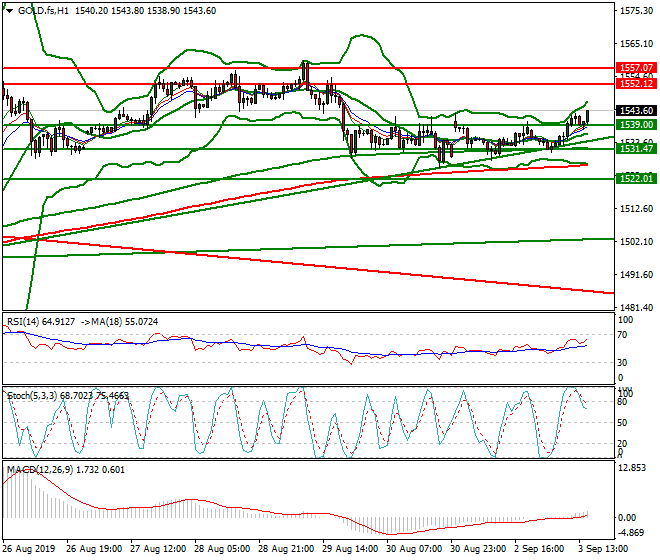The width and height of the screenshot is (660, 560).
Task: Click the 1575.30 price axis value
Action: 636,11
